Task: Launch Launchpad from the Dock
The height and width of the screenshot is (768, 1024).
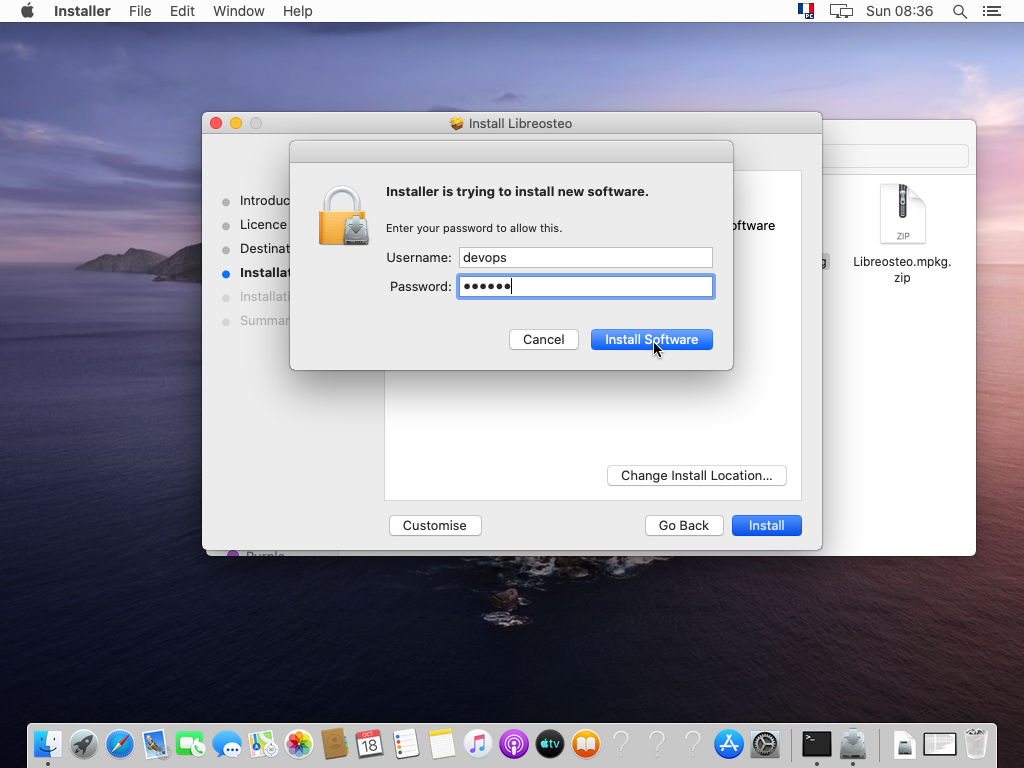Action: [84, 744]
